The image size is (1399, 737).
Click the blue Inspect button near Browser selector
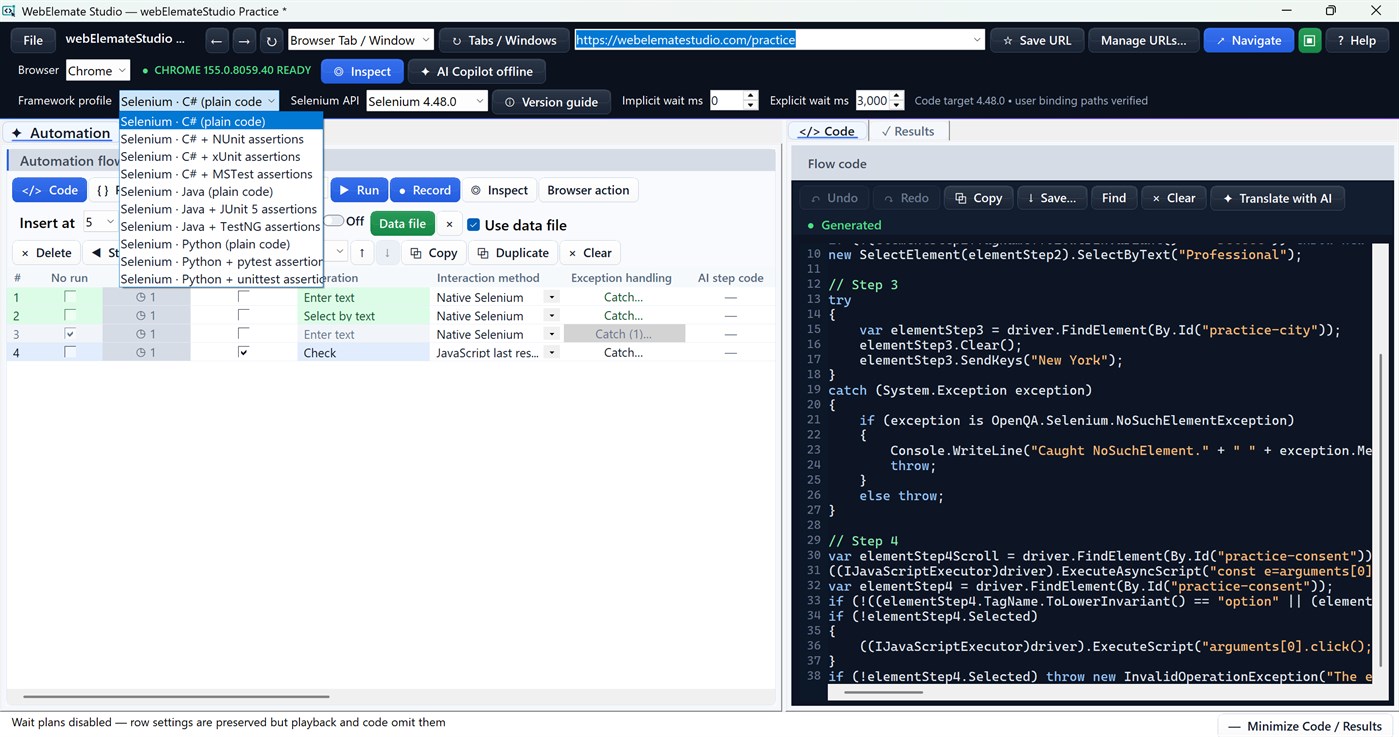362,72
